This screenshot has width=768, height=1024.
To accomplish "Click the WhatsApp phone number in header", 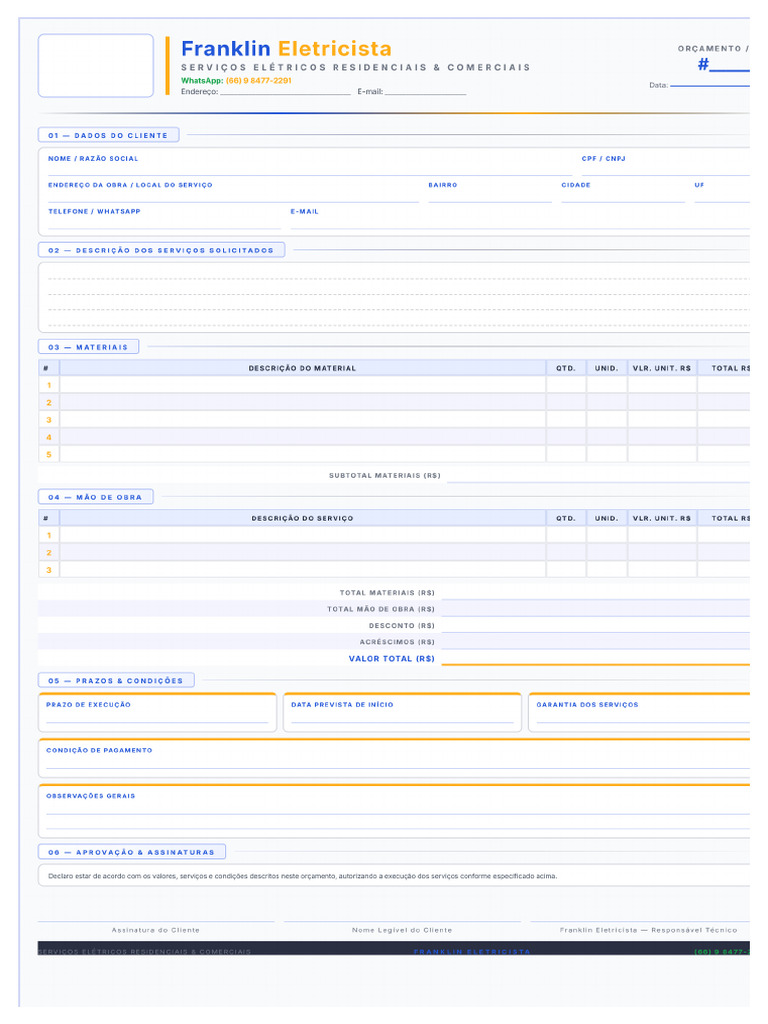I will [259, 80].
